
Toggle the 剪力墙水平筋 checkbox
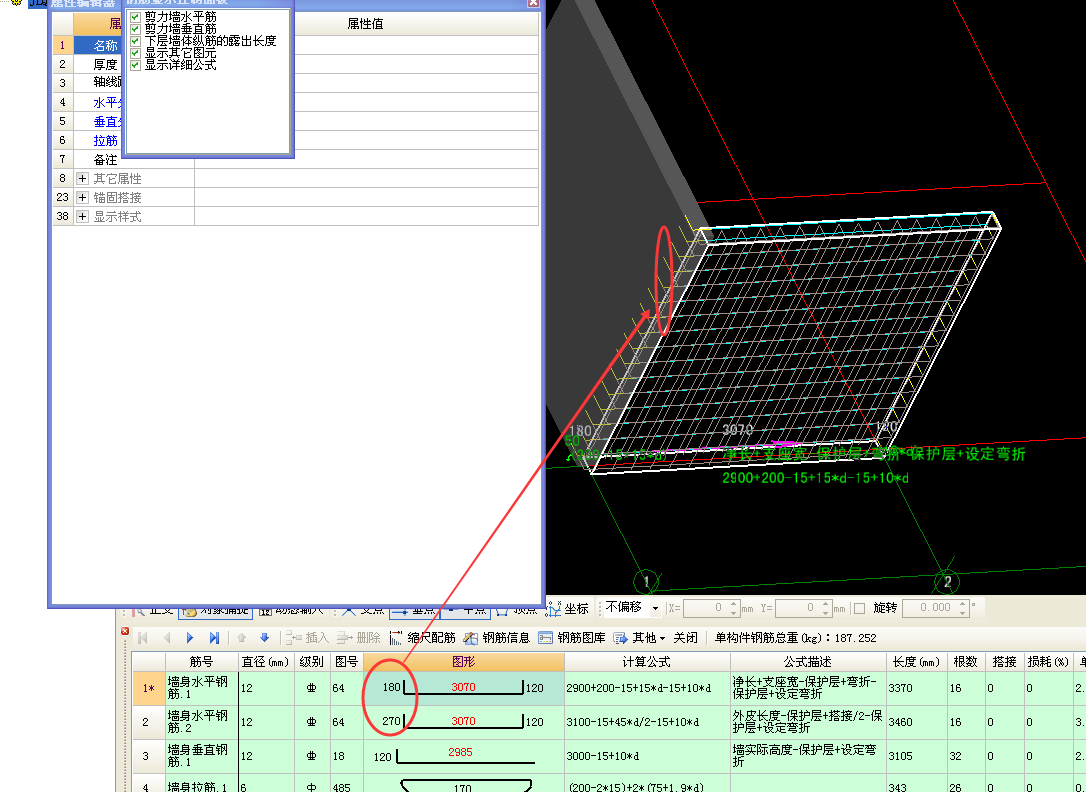click(136, 17)
